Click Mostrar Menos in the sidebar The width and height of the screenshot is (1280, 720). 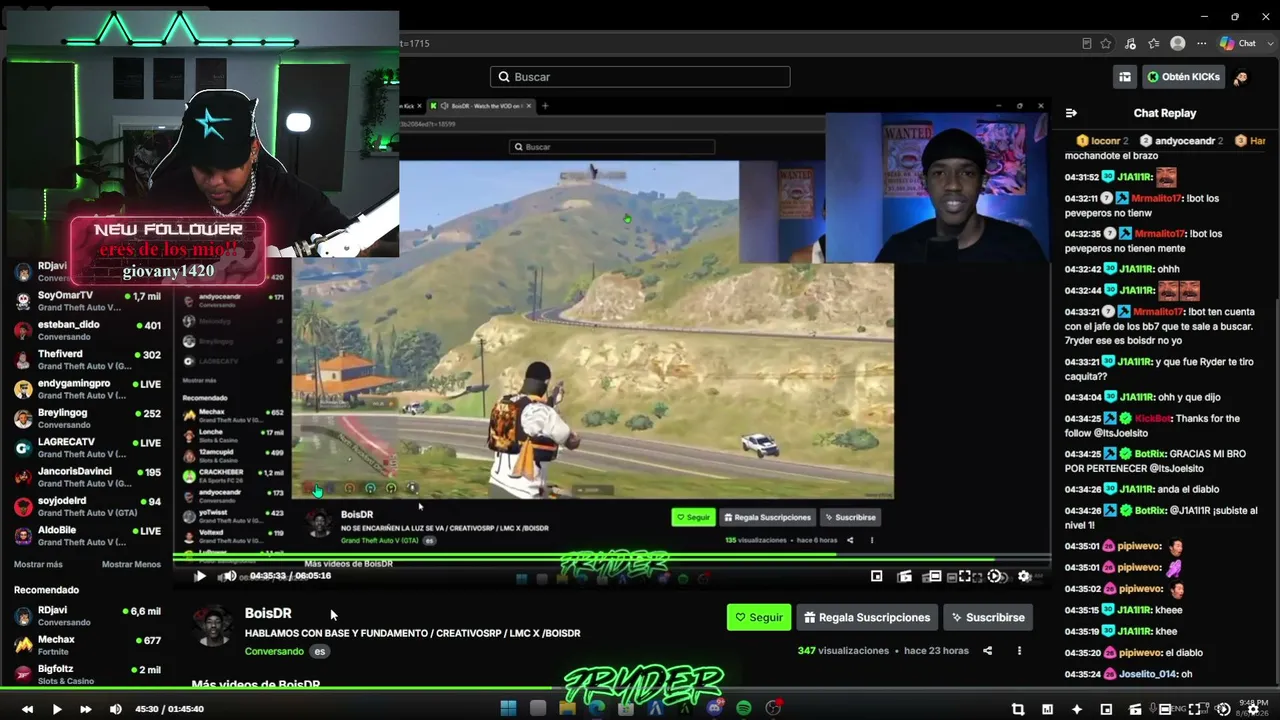coord(131,564)
